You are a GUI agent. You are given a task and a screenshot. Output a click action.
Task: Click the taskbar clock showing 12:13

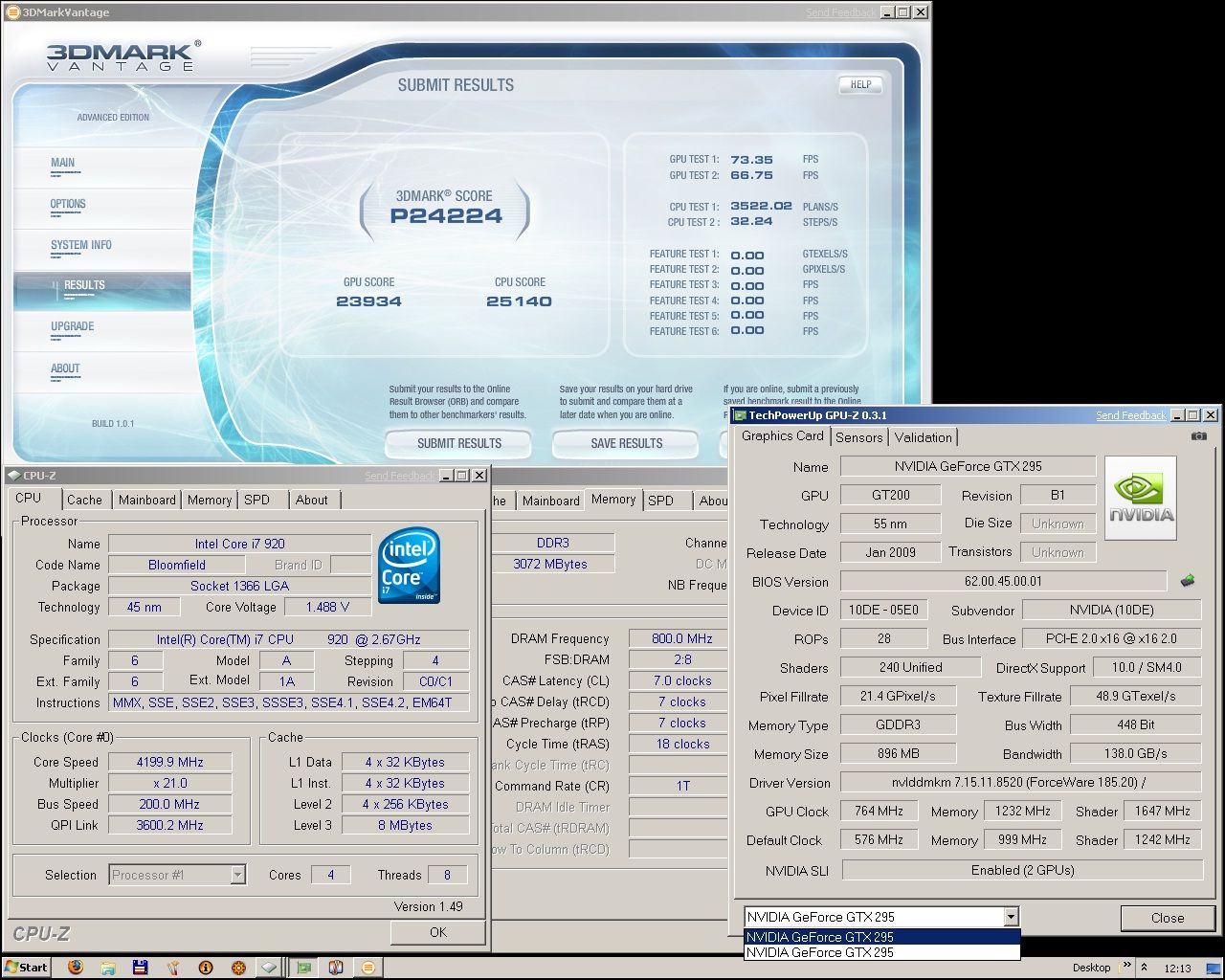1178,968
